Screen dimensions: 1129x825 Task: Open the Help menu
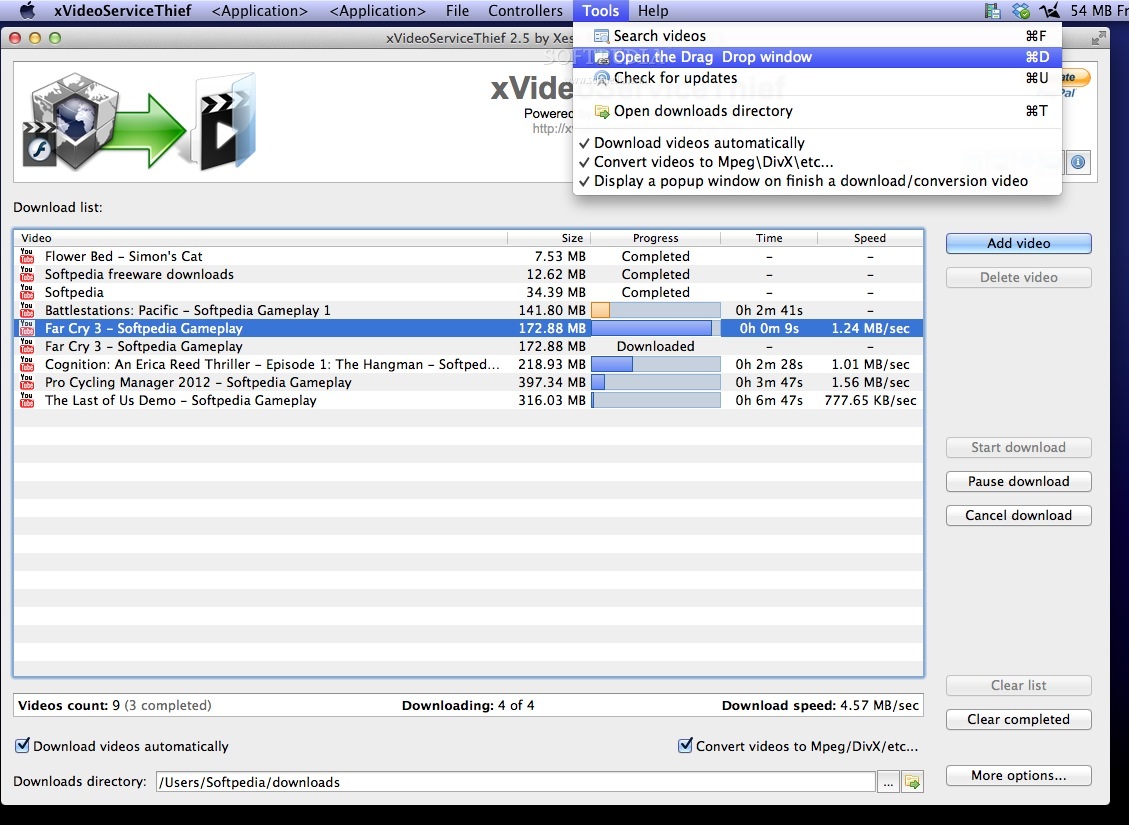click(x=653, y=11)
